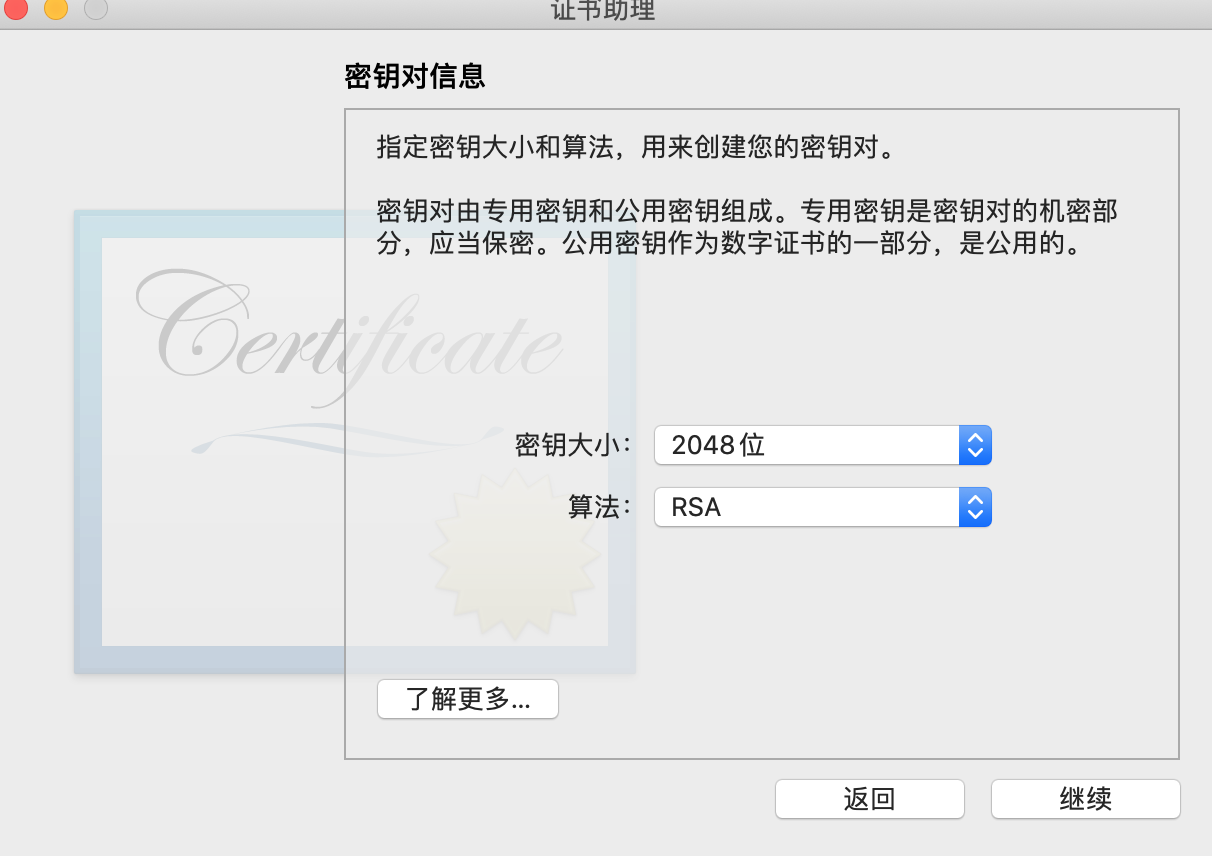Open the 密钥大小 dropdown showing 2048位
The width and height of the screenshot is (1212, 856).
point(822,445)
